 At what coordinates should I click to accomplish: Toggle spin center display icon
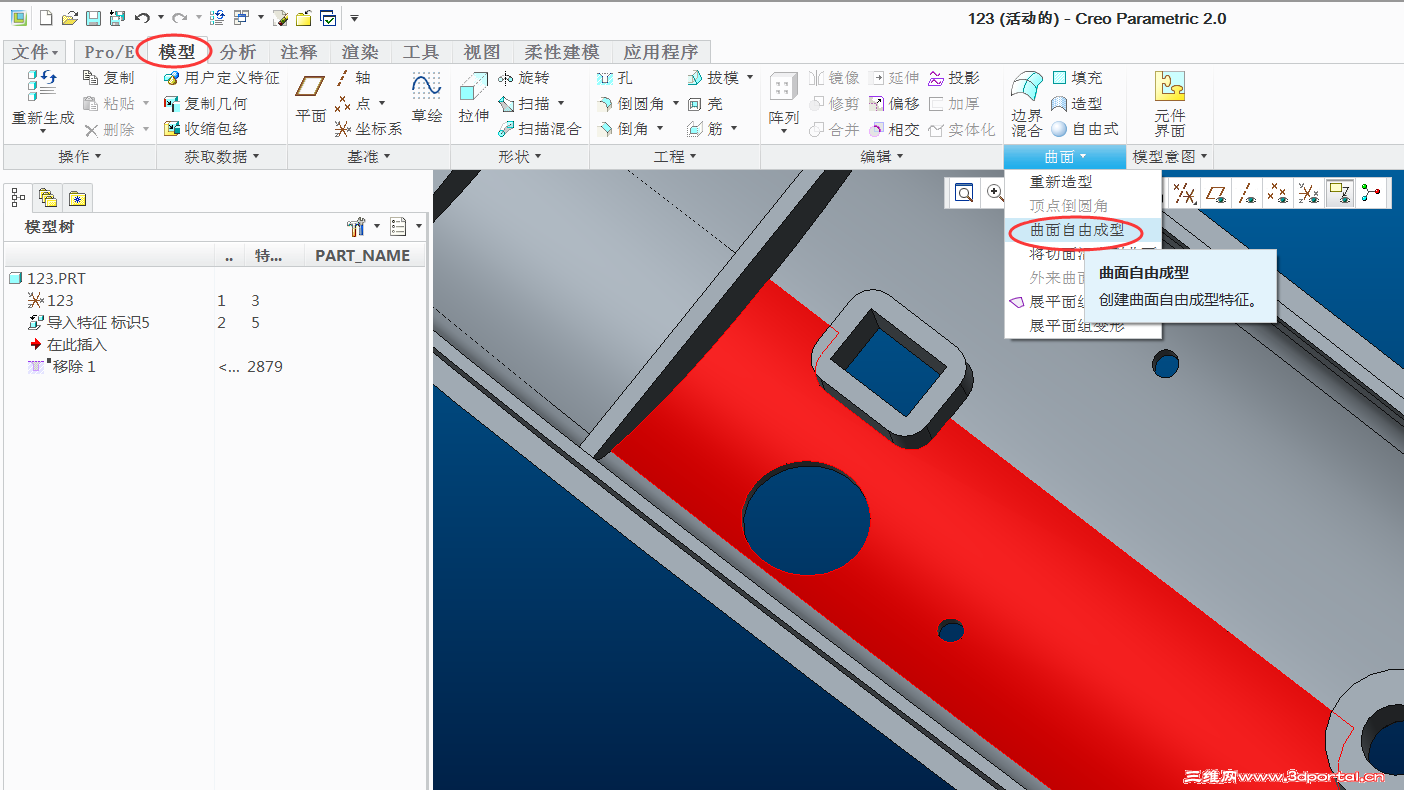tap(1371, 194)
